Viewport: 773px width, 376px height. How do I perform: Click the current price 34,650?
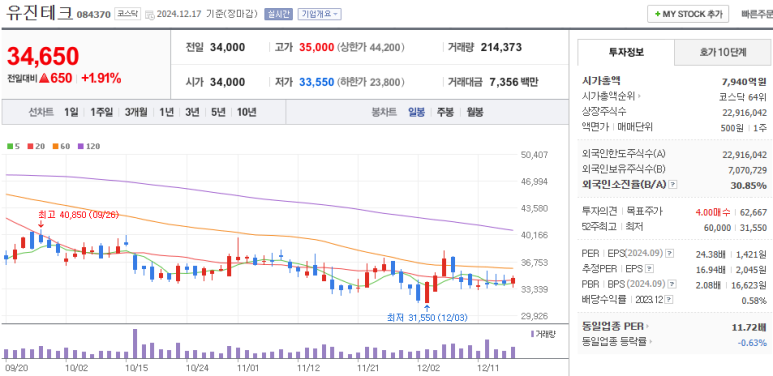tap(43, 56)
